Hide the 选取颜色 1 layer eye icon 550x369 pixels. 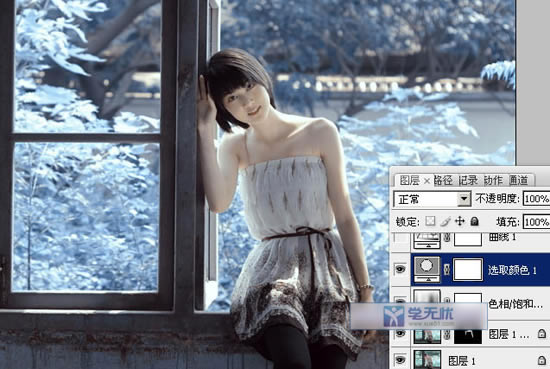tap(401, 269)
